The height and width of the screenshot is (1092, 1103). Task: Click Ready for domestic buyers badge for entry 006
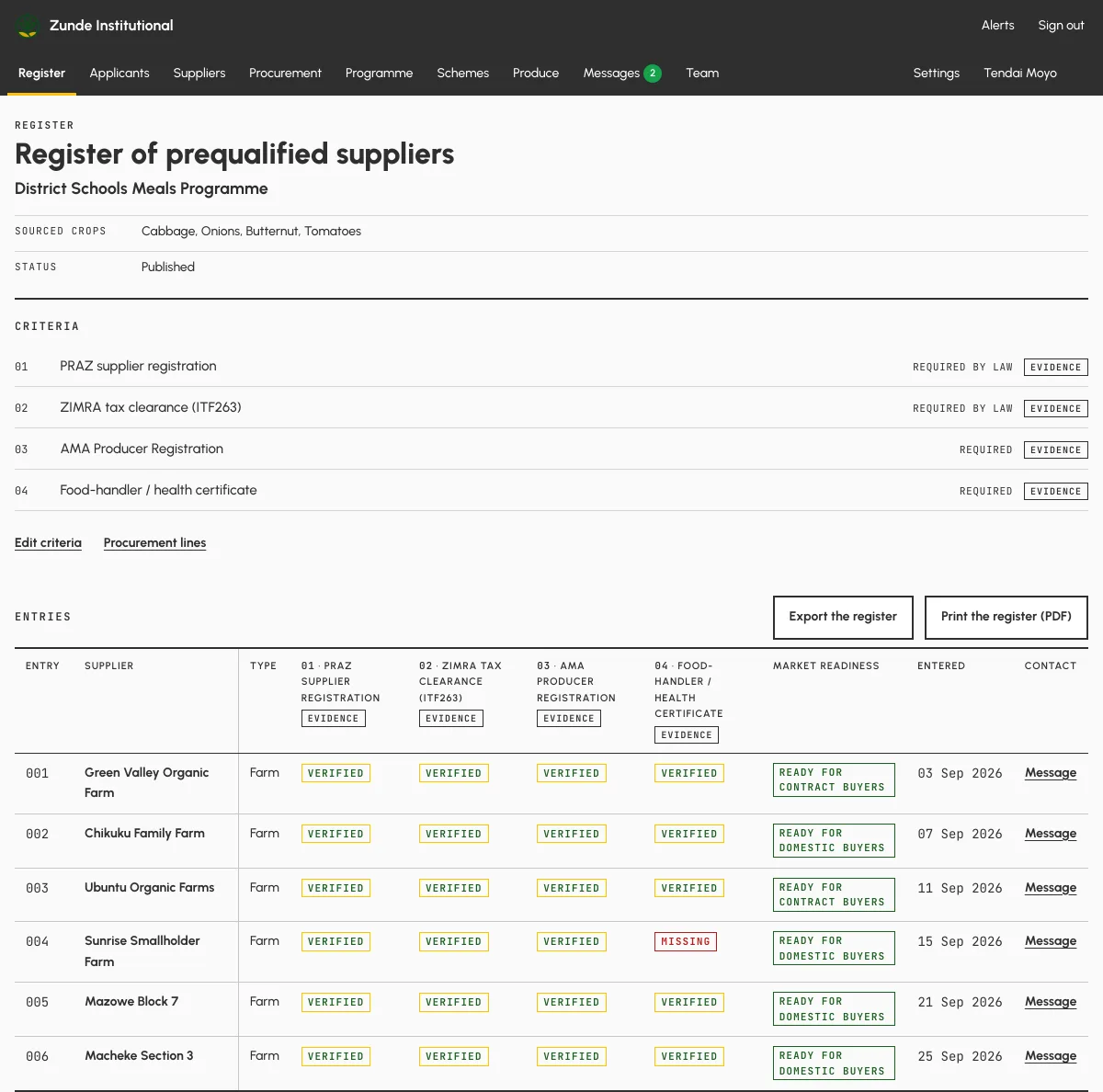834,1064
